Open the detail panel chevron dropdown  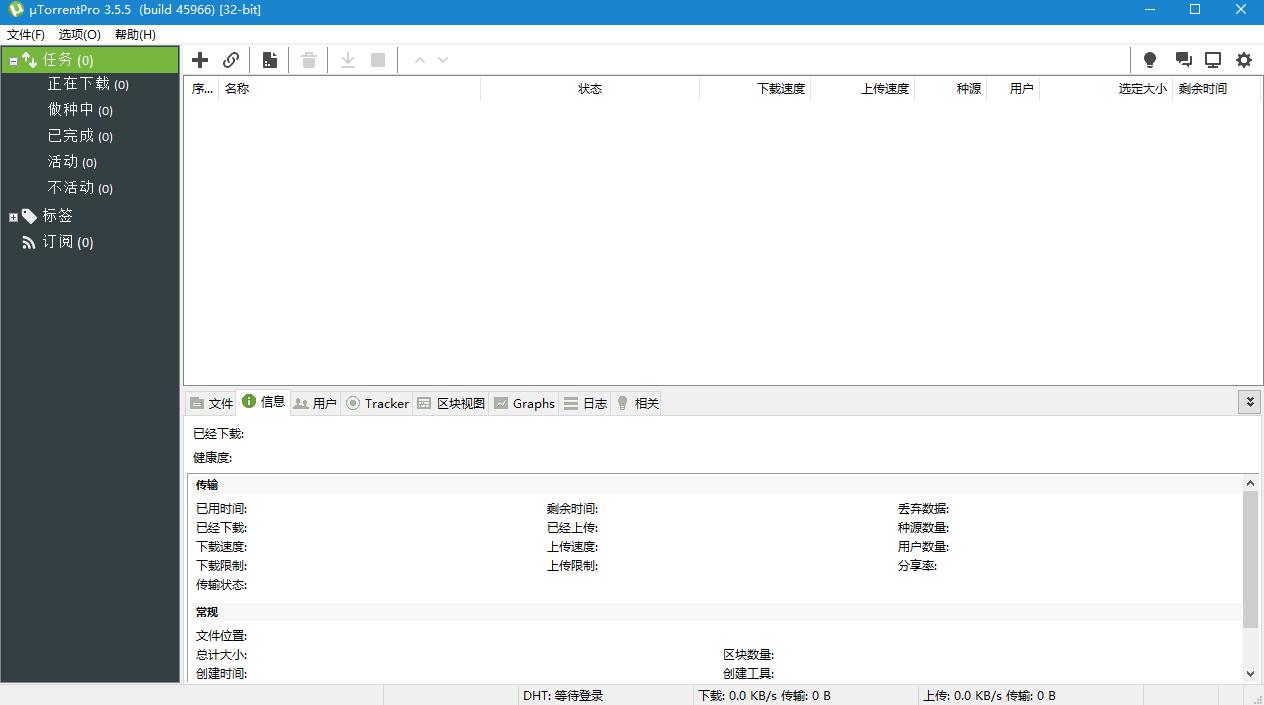point(1249,401)
